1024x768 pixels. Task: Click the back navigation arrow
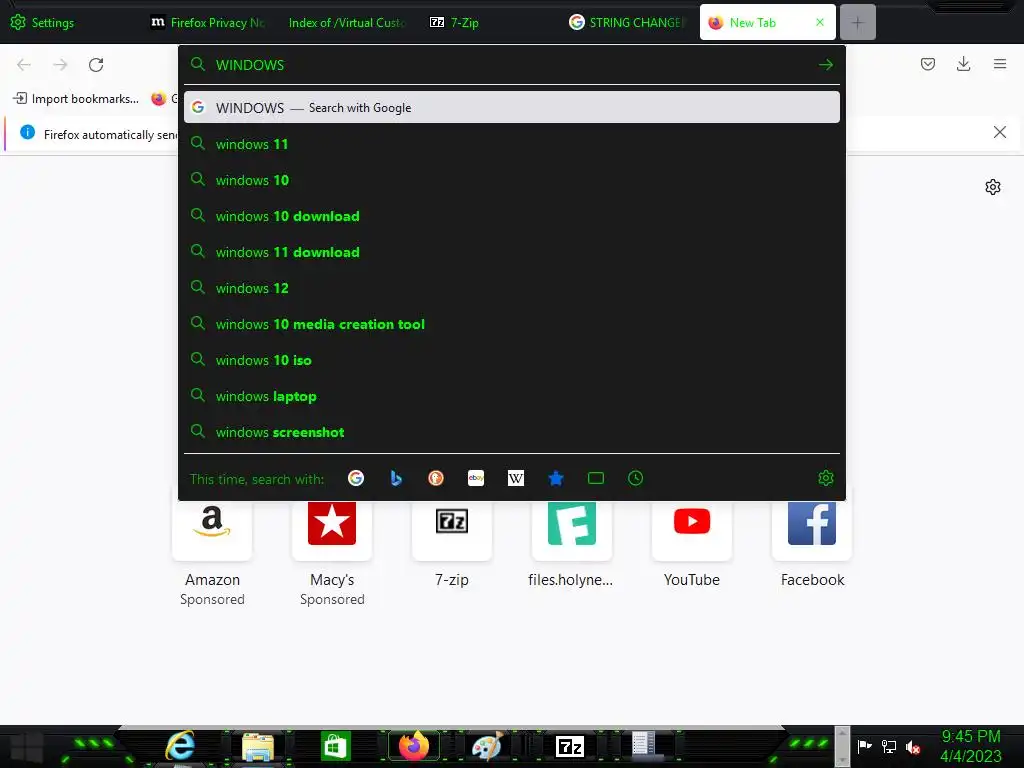(x=24, y=65)
